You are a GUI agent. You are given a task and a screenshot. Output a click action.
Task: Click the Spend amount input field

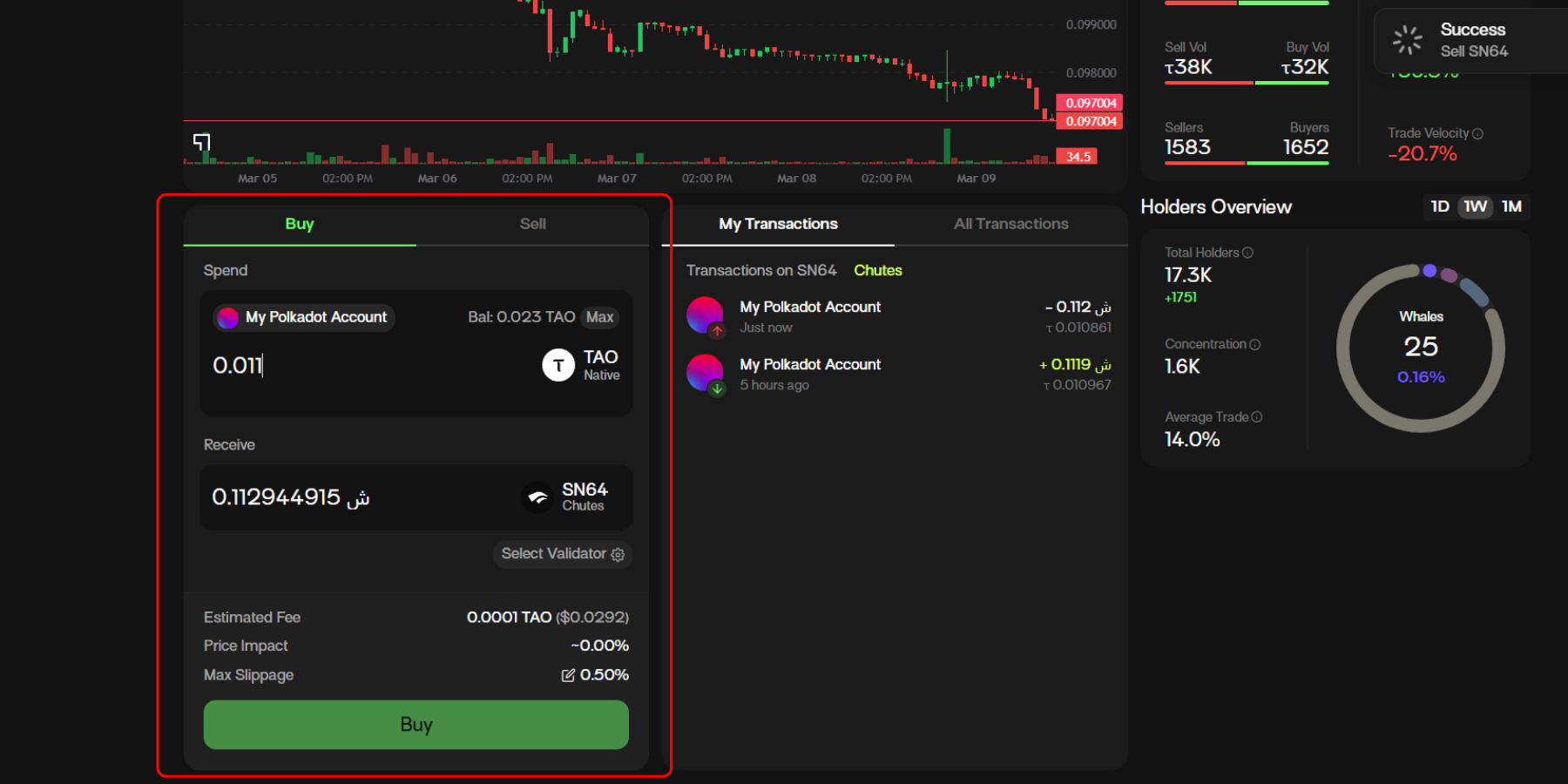tap(366, 365)
